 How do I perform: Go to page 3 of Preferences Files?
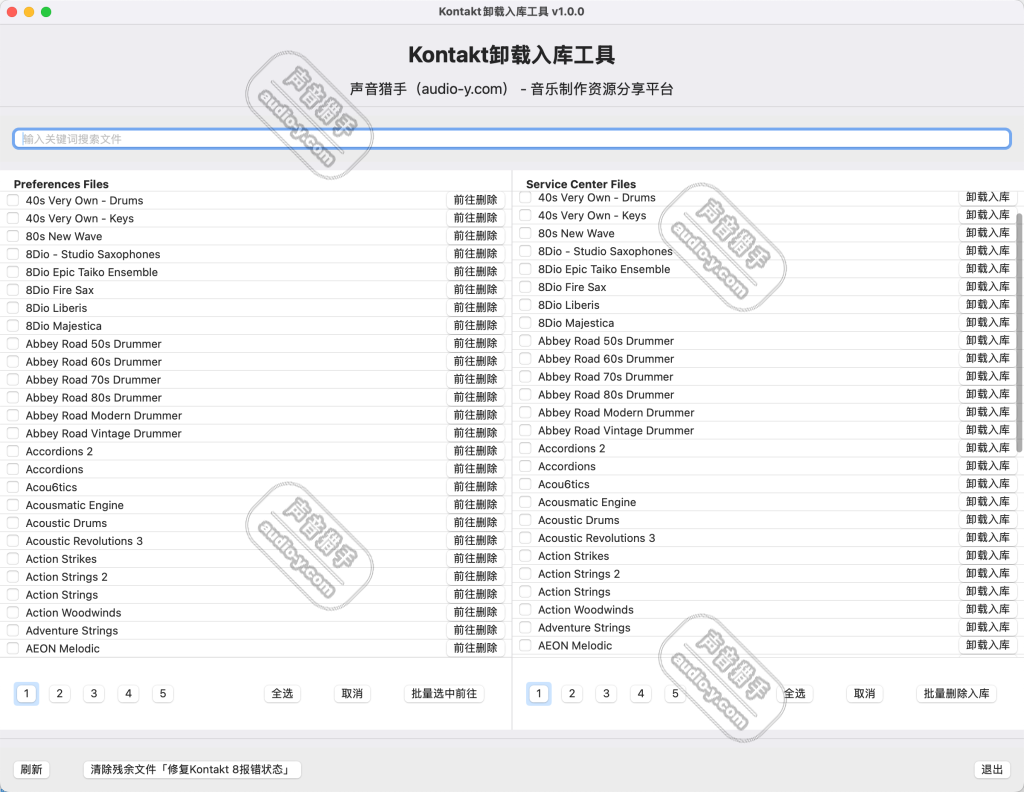[93, 693]
